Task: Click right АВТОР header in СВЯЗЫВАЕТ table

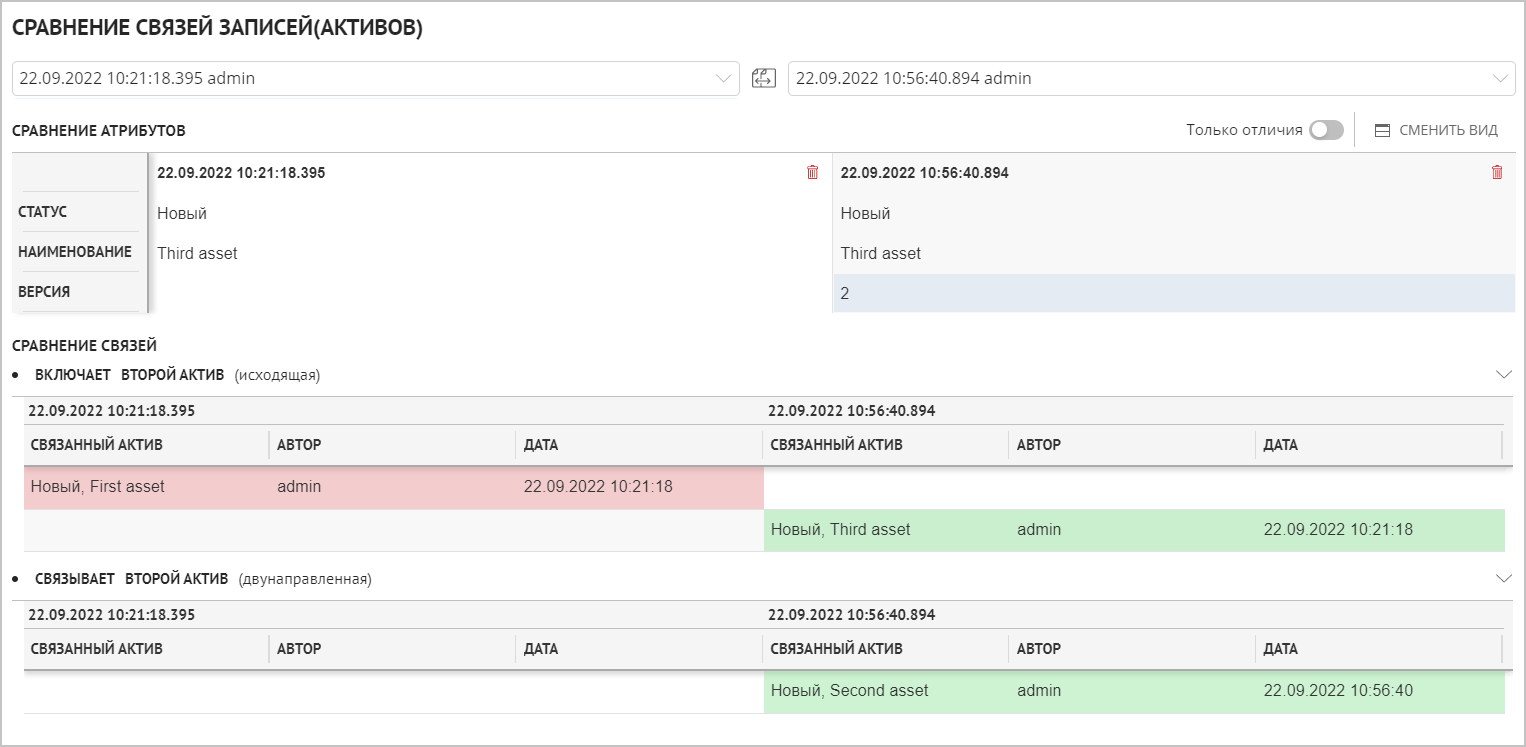Action: click(x=1038, y=648)
